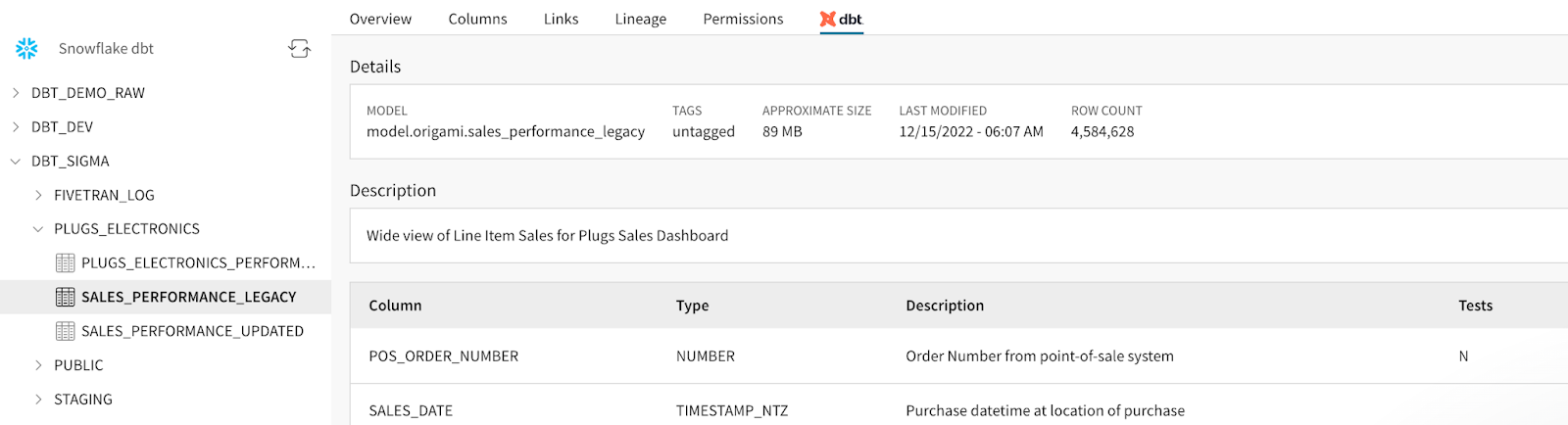The width and height of the screenshot is (1568, 425).
Task: Switch to the Overview tab
Action: pyautogui.click(x=380, y=19)
